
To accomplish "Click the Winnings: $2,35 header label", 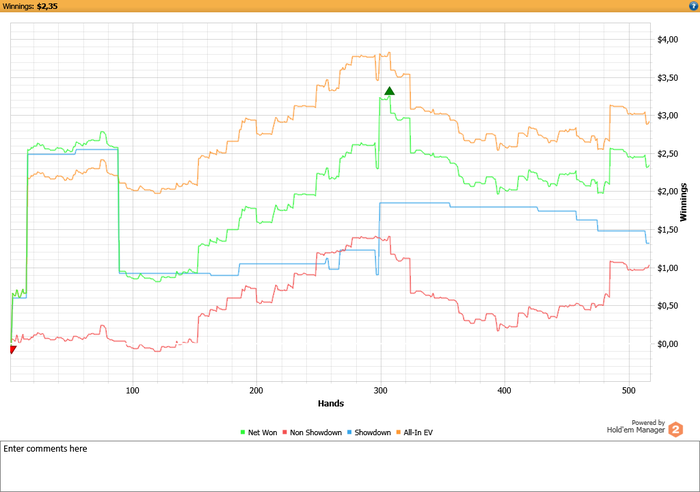I will [30, 6].
